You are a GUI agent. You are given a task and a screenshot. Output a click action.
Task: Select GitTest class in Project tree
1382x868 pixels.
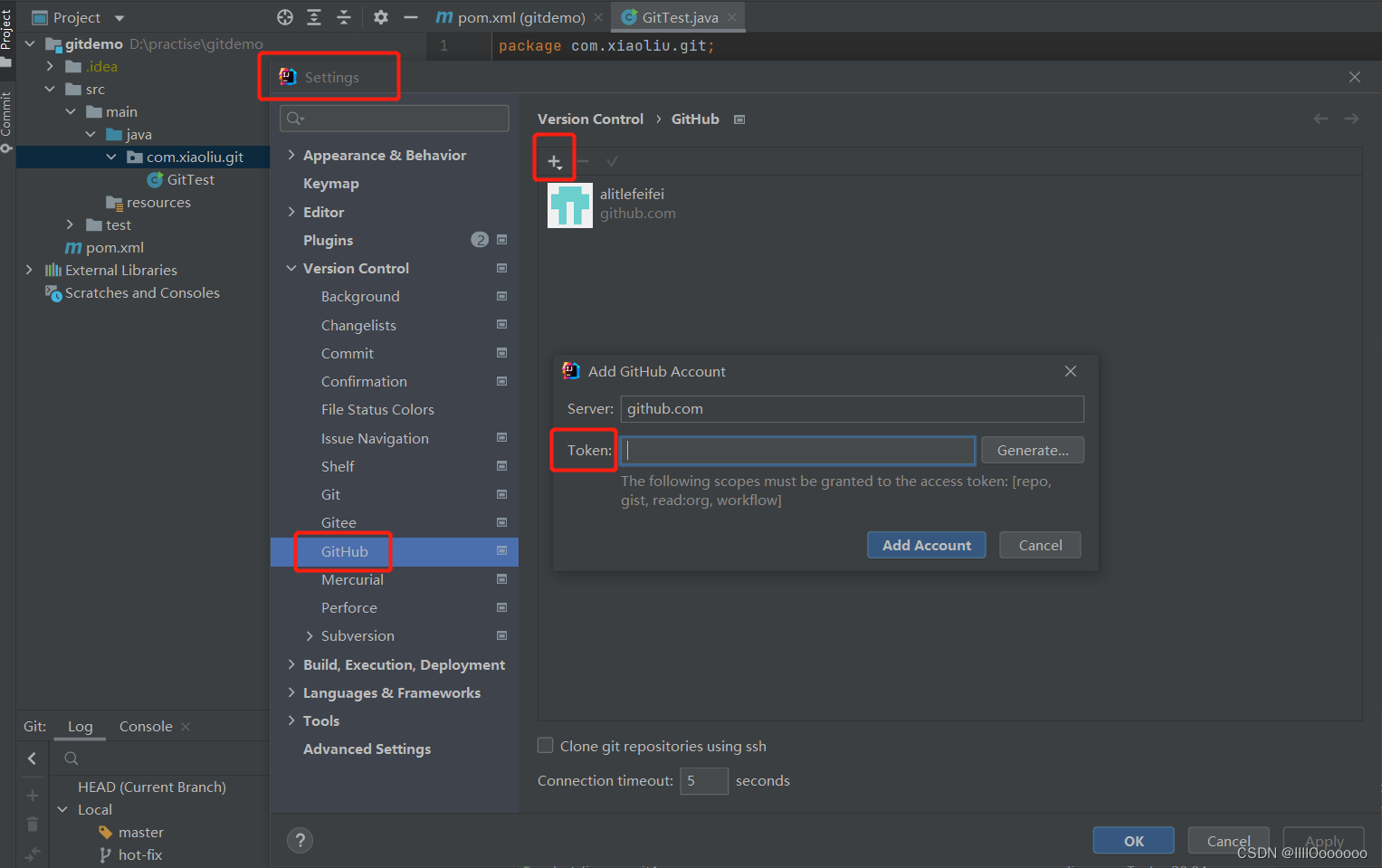(x=190, y=179)
